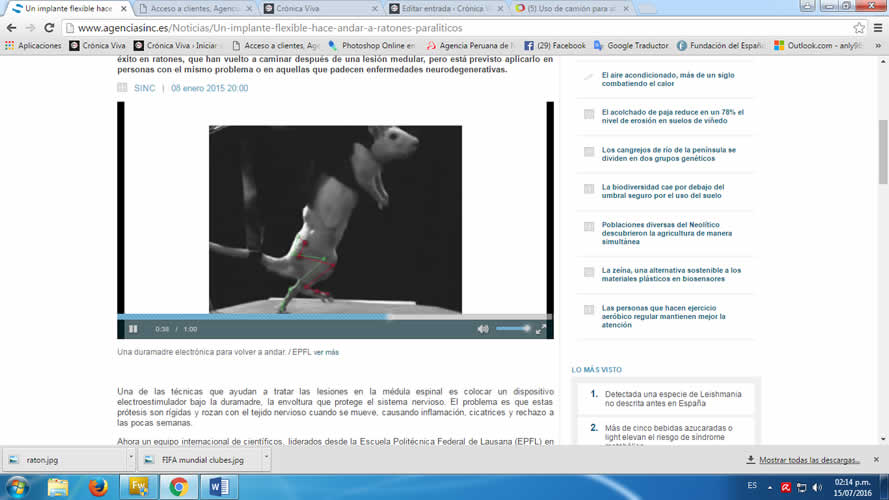Select the Un implante flexible tab
The width and height of the screenshot is (889, 500).
click(67, 9)
